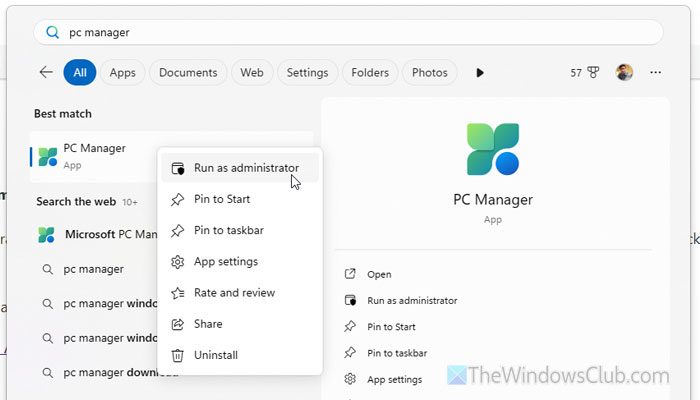The height and width of the screenshot is (400, 700).
Task: Choose Rate and review in context menu
Action: 240,293
